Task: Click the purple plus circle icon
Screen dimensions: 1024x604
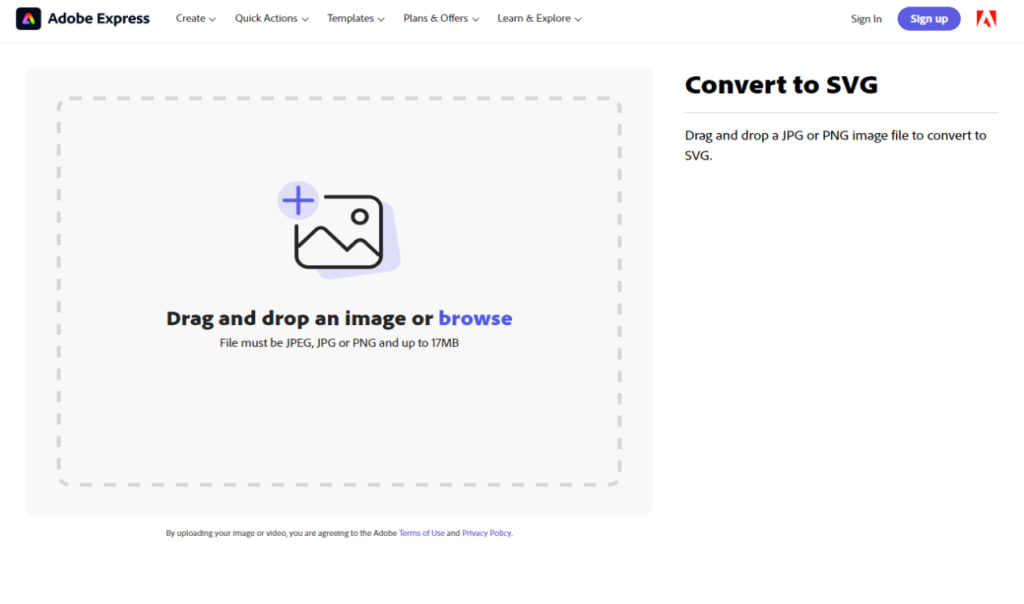Action: 297,201
